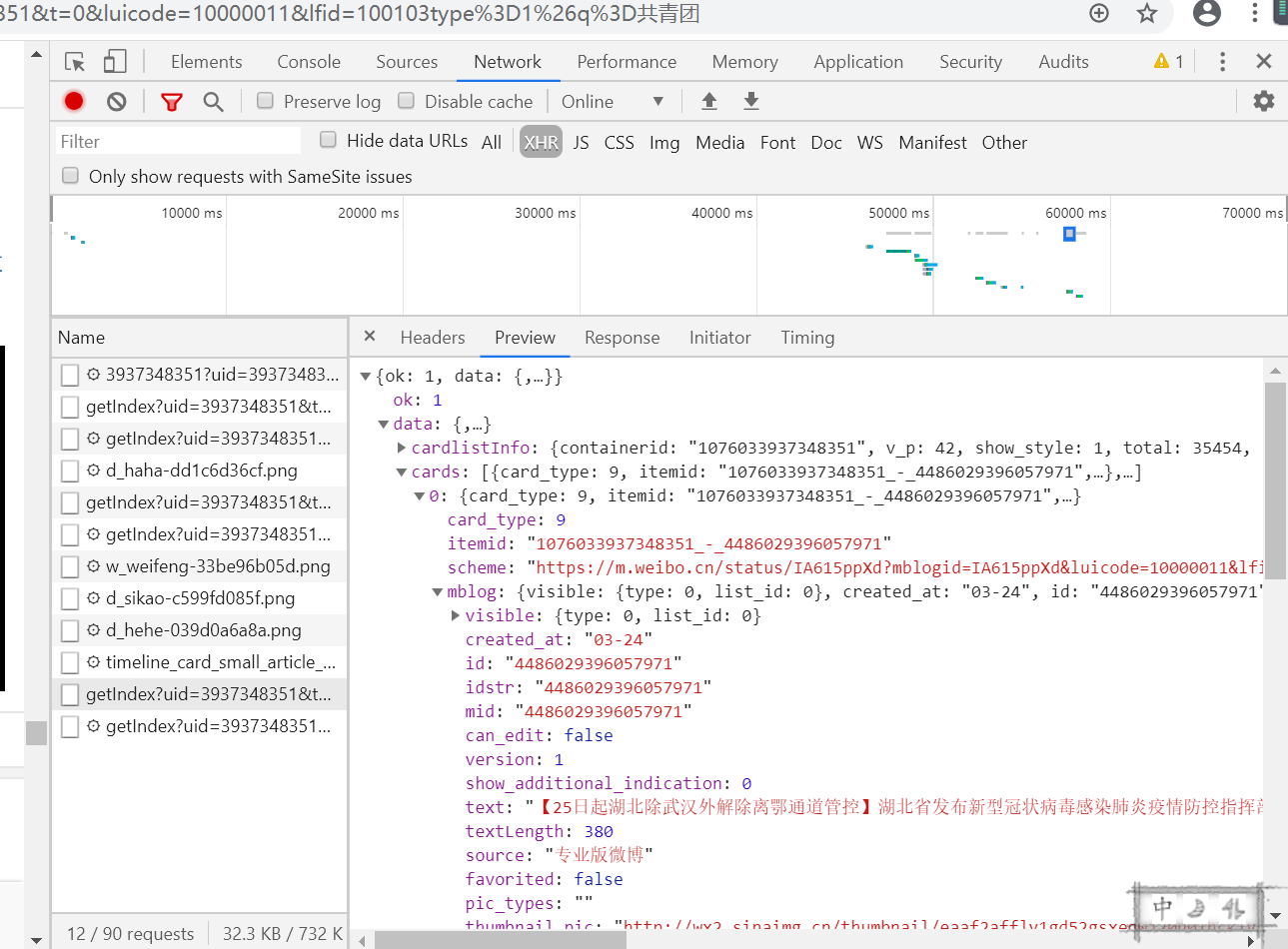The height and width of the screenshot is (949, 1288).
Task: Check Only show requests with SameSite issues
Action: click(70, 176)
